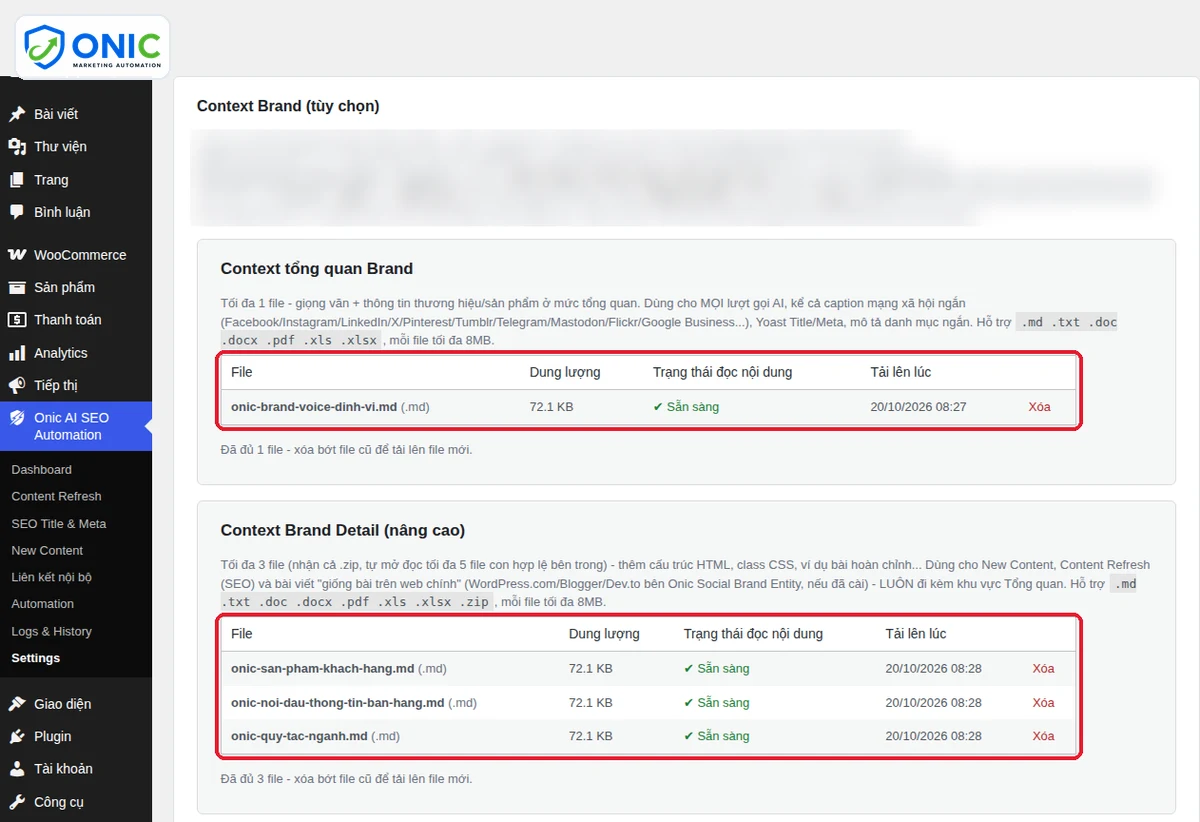Open Settings submenu item
1200x822 pixels.
coord(35,658)
